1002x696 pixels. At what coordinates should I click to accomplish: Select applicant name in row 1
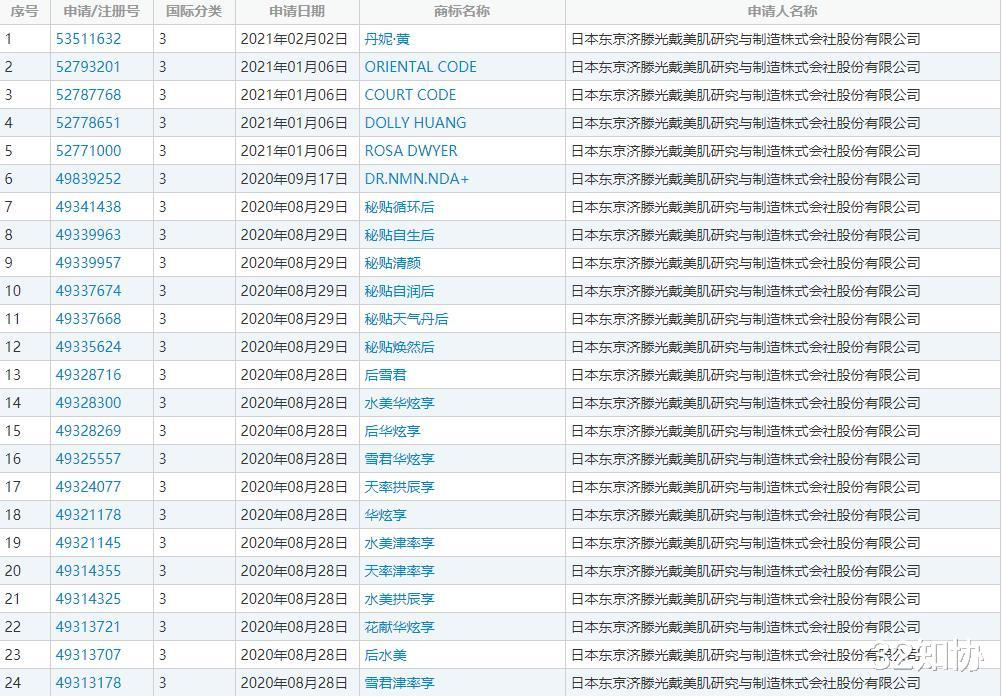coord(746,39)
